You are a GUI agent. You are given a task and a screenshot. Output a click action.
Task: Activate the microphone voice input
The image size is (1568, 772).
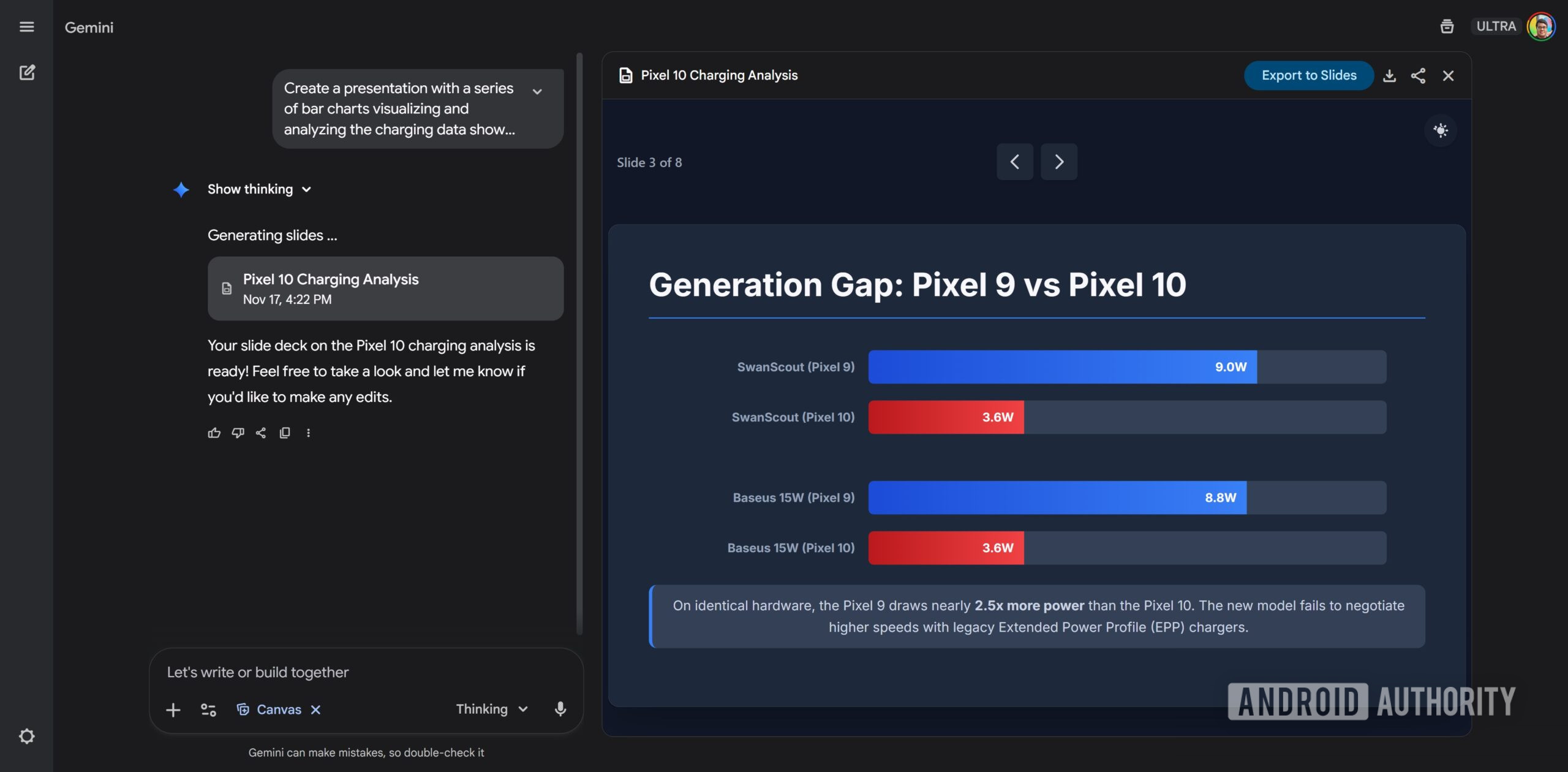(560, 709)
